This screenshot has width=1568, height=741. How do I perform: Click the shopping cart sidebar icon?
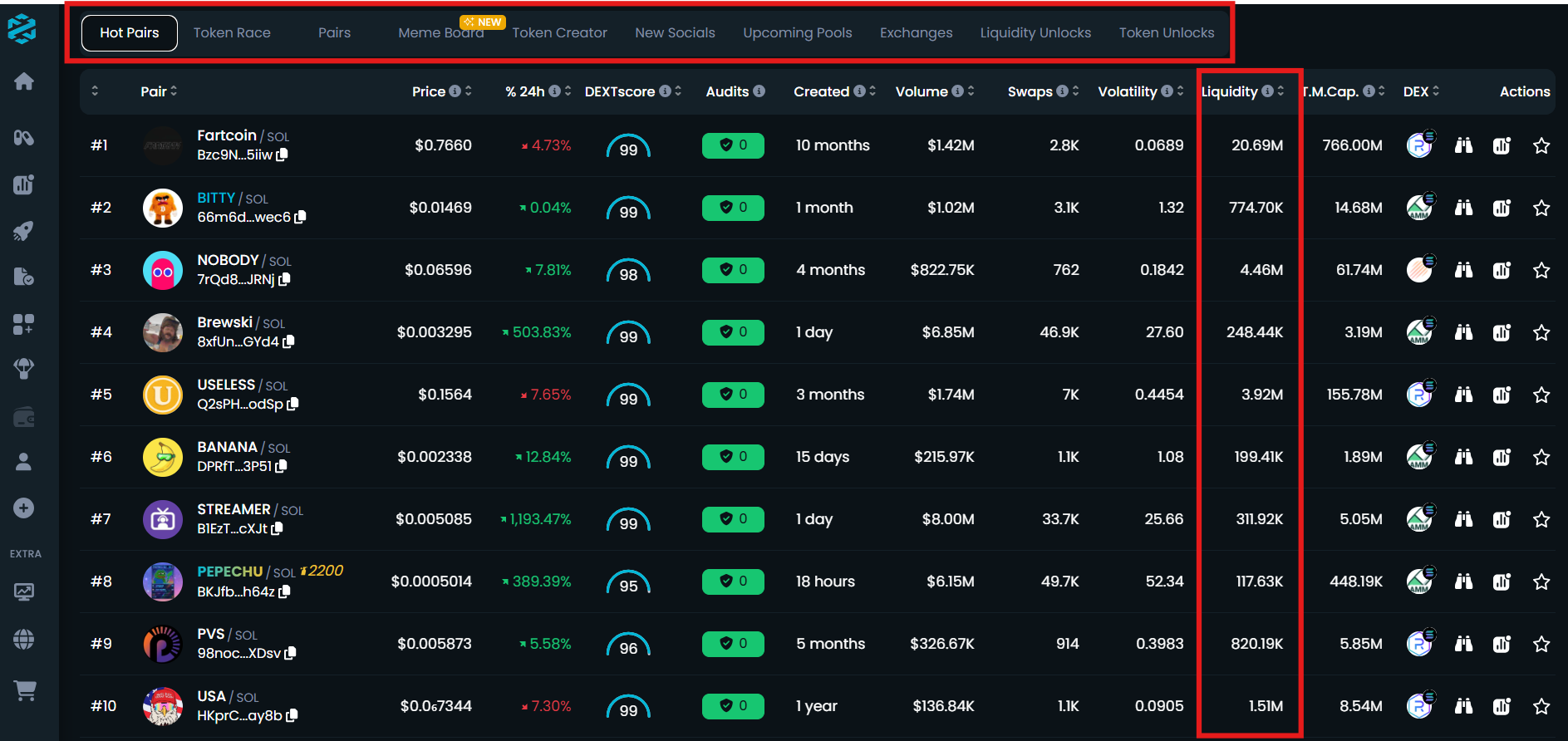(25, 690)
